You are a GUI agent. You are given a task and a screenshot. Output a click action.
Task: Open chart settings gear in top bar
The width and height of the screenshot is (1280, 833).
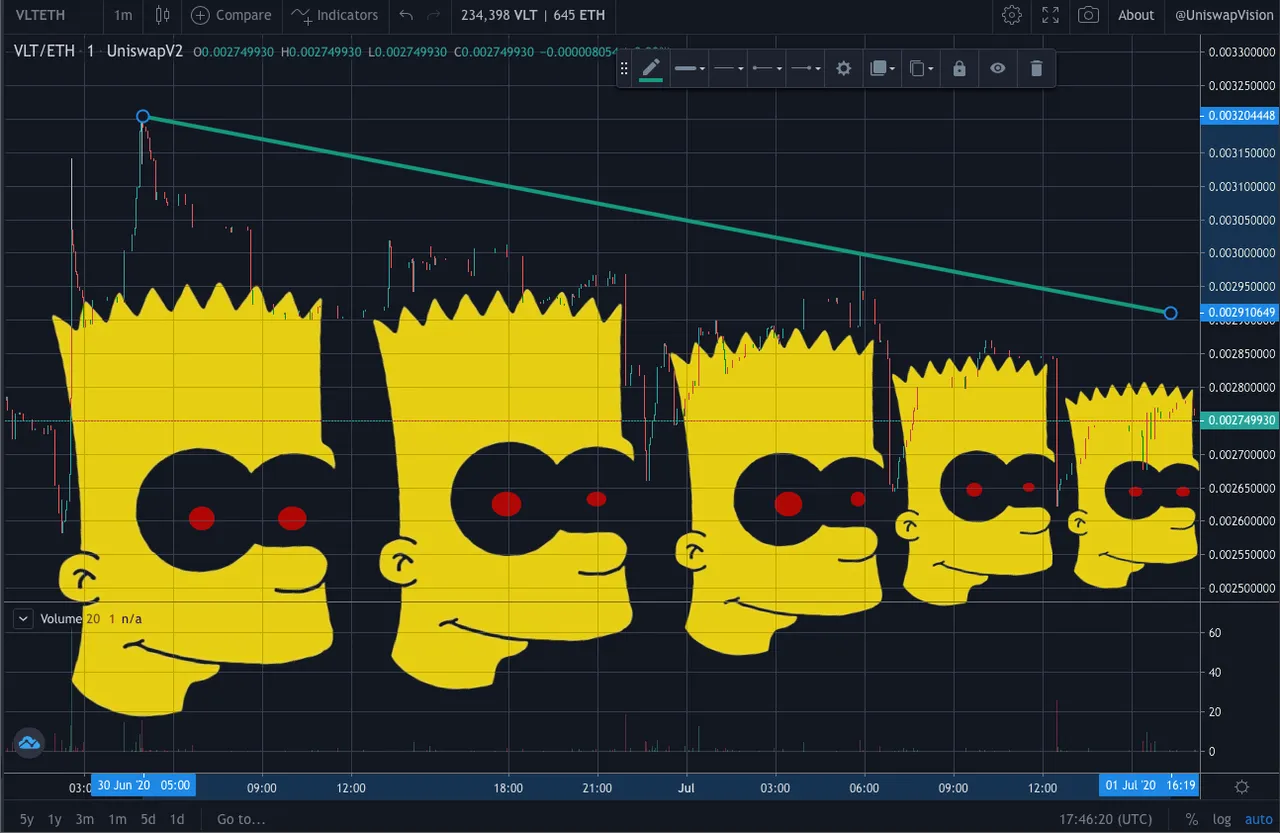[x=1012, y=15]
